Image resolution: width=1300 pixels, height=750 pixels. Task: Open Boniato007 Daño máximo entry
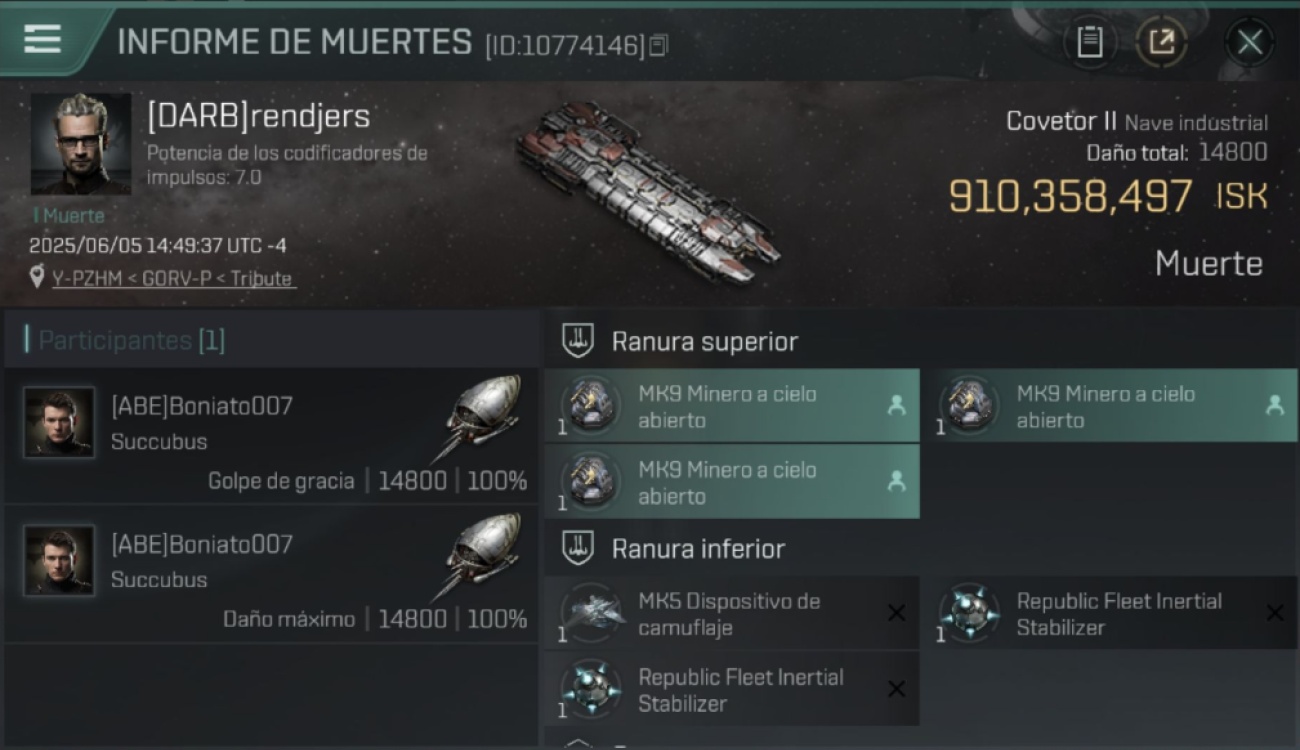tap(271, 573)
